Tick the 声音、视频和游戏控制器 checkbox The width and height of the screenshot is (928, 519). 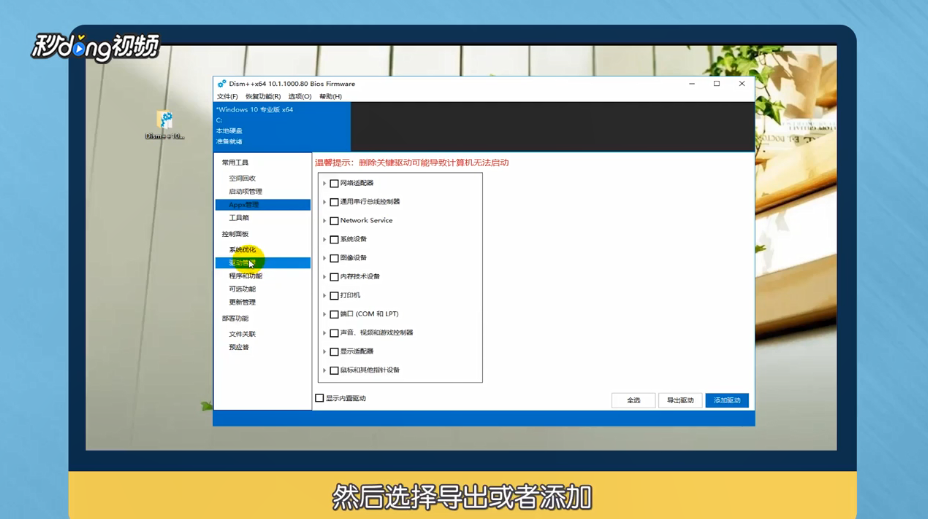[334, 333]
